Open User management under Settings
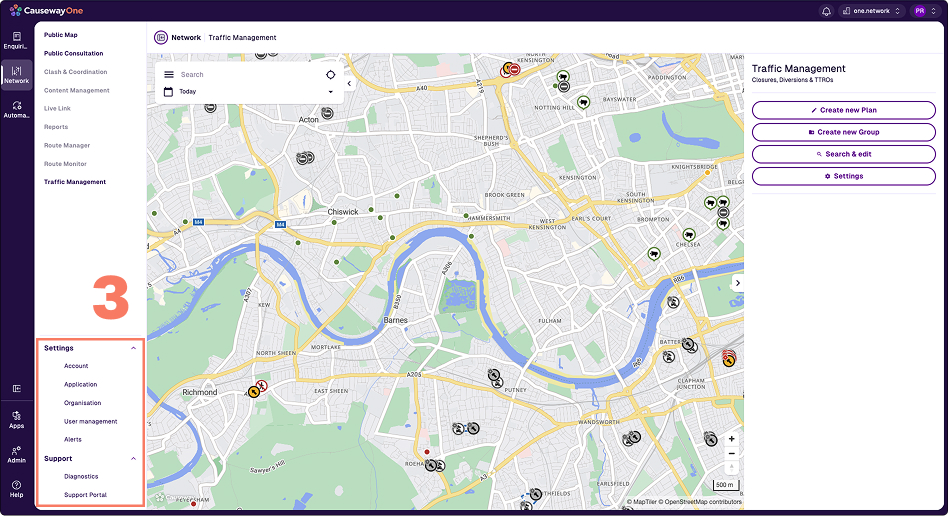This screenshot has height=516, width=948. tap(90, 422)
